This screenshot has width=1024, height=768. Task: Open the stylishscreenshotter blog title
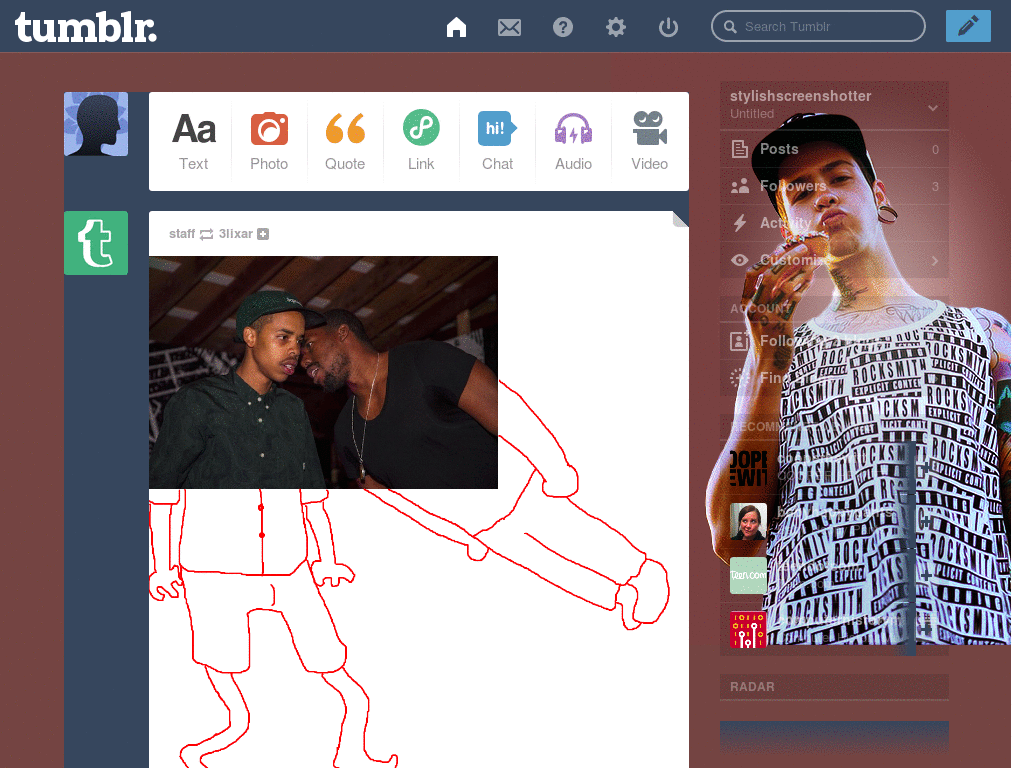tap(800, 96)
